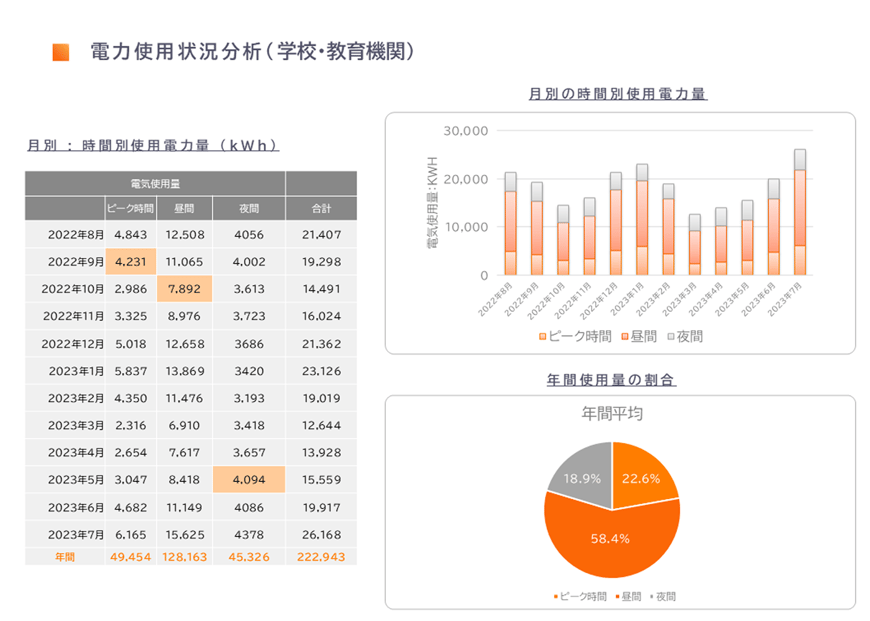Click the 昼間 legend entry below the pie chart
Image resolution: width=870 pixels, height=621 pixels.
click(628, 596)
